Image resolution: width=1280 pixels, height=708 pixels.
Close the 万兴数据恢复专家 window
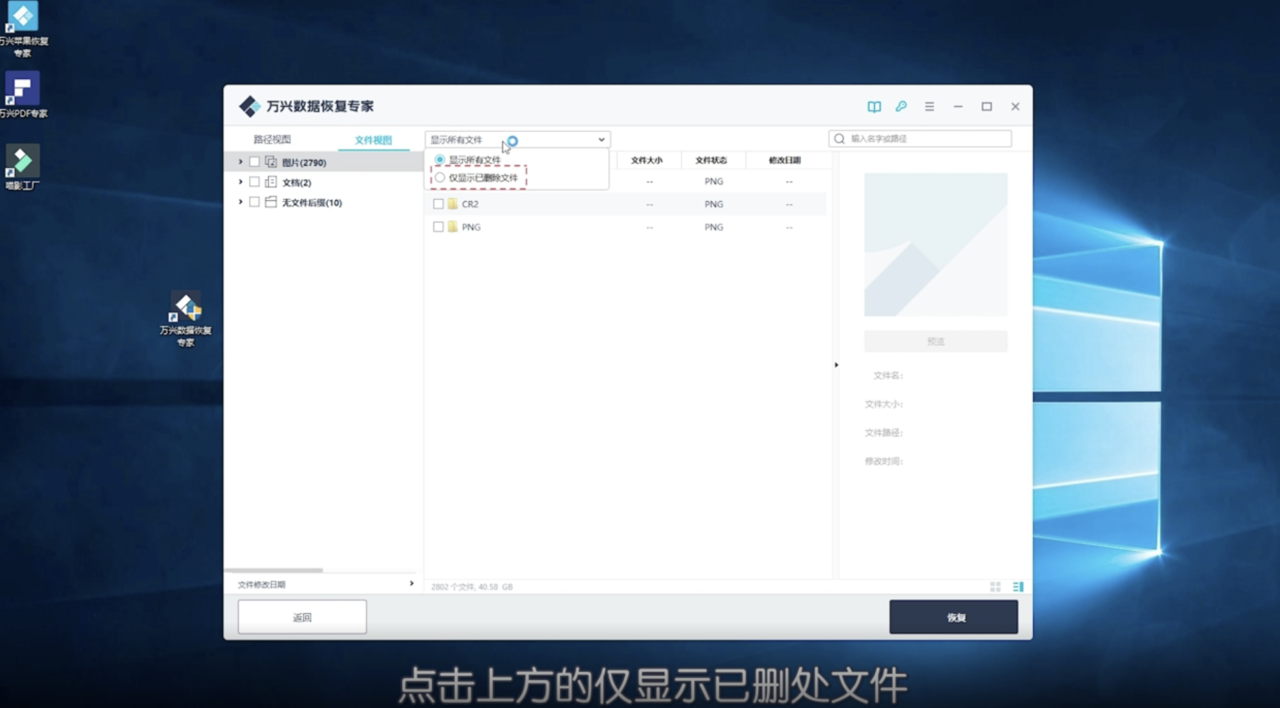(x=1015, y=107)
